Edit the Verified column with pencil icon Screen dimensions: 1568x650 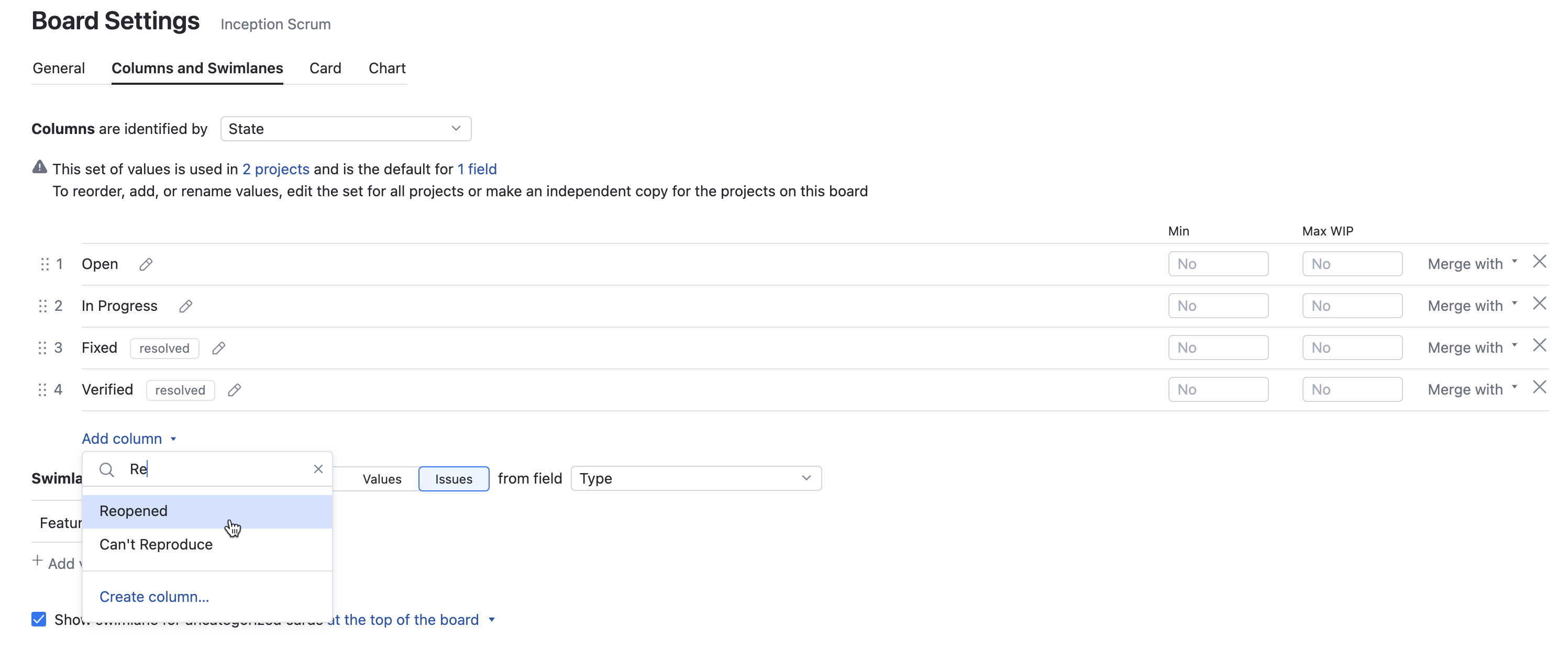coord(234,390)
